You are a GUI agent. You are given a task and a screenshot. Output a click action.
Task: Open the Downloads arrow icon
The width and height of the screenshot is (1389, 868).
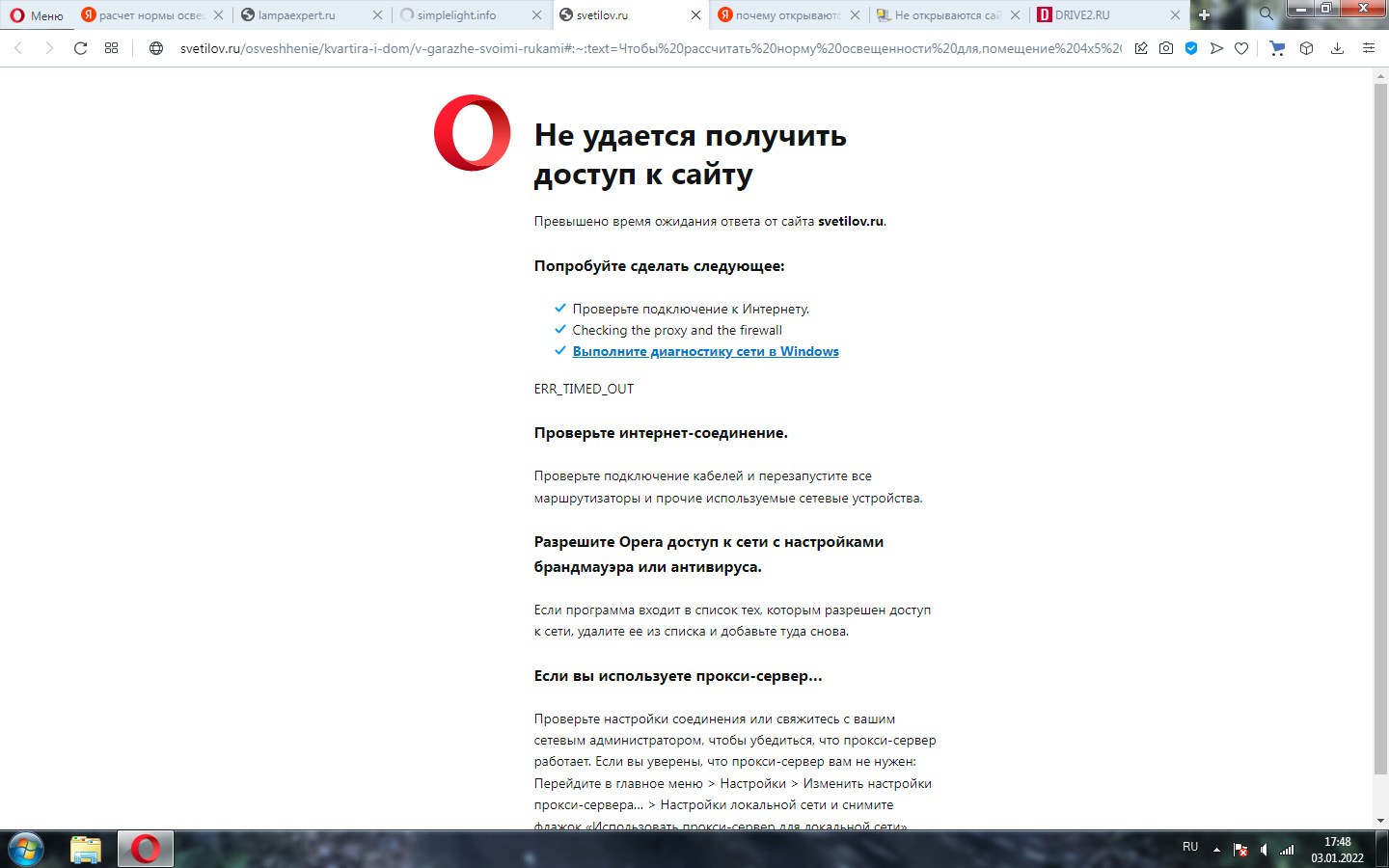(x=1337, y=48)
